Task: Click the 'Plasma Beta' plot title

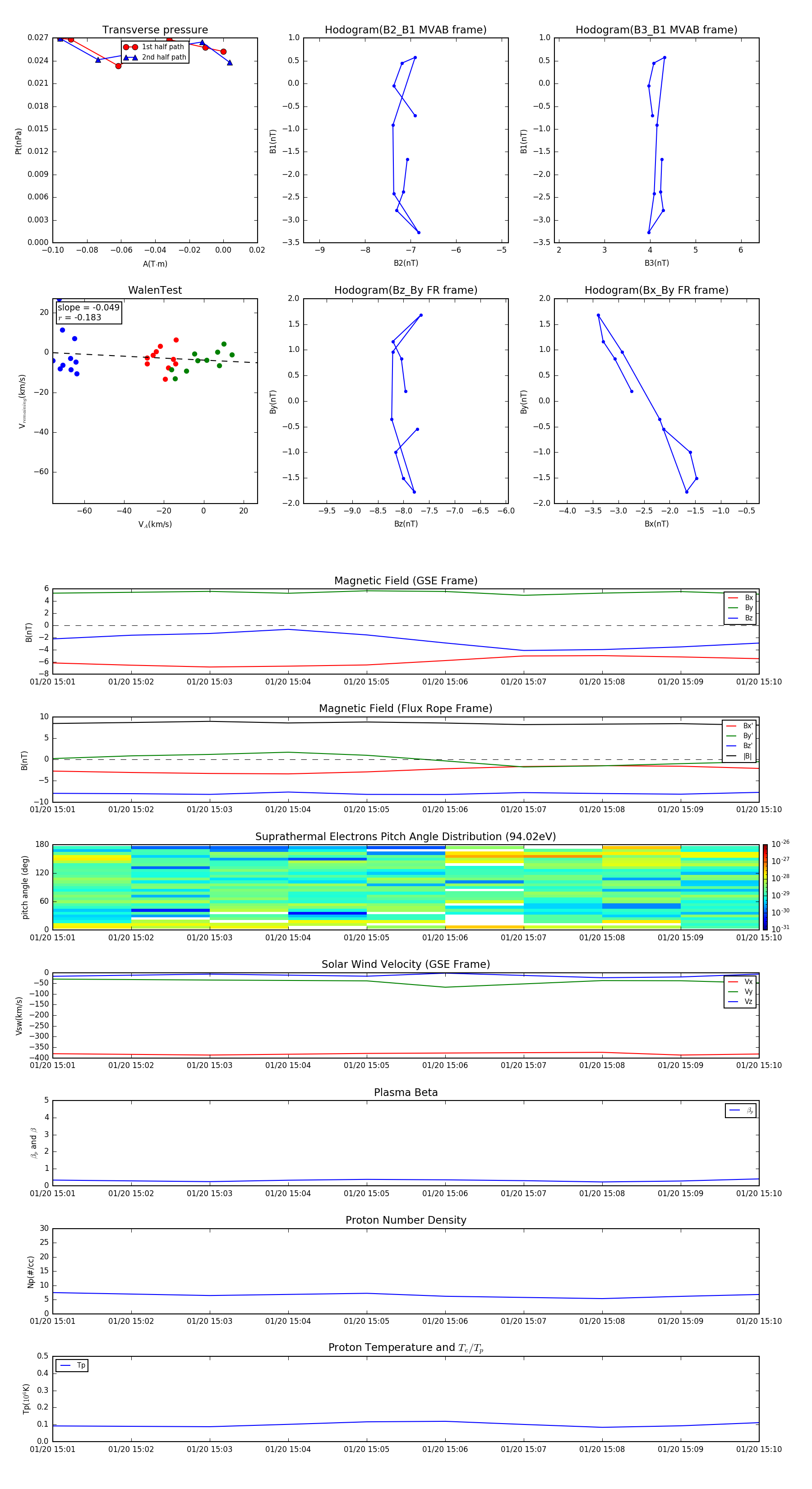Action: [x=406, y=1093]
